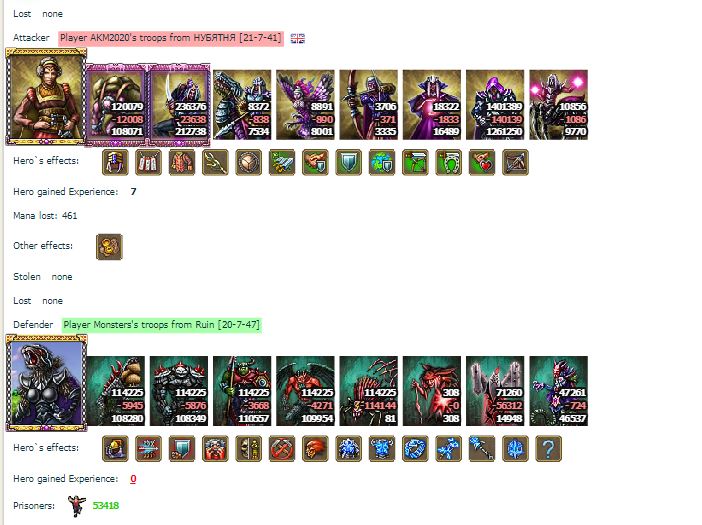Click the horseshoe effect icon in attacker's effects
This screenshot has width=702, height=525.
(449, 162)
